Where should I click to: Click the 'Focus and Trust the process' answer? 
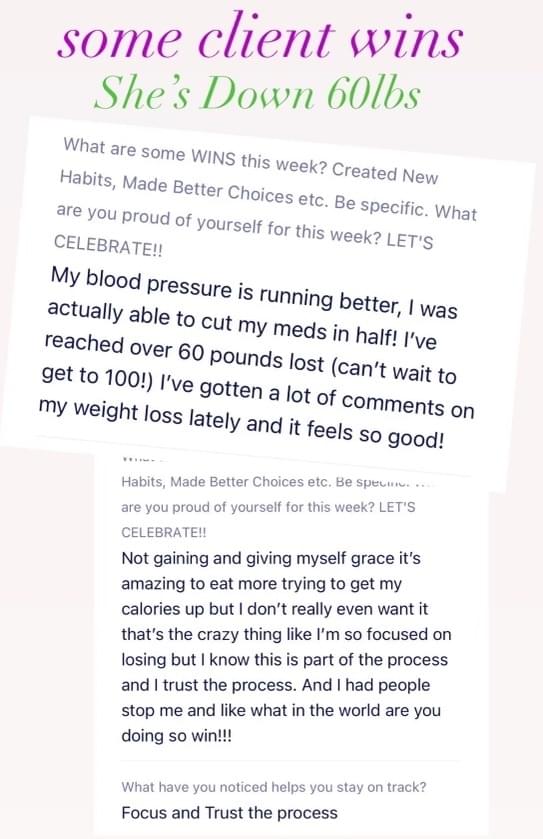tap(229, 813)
